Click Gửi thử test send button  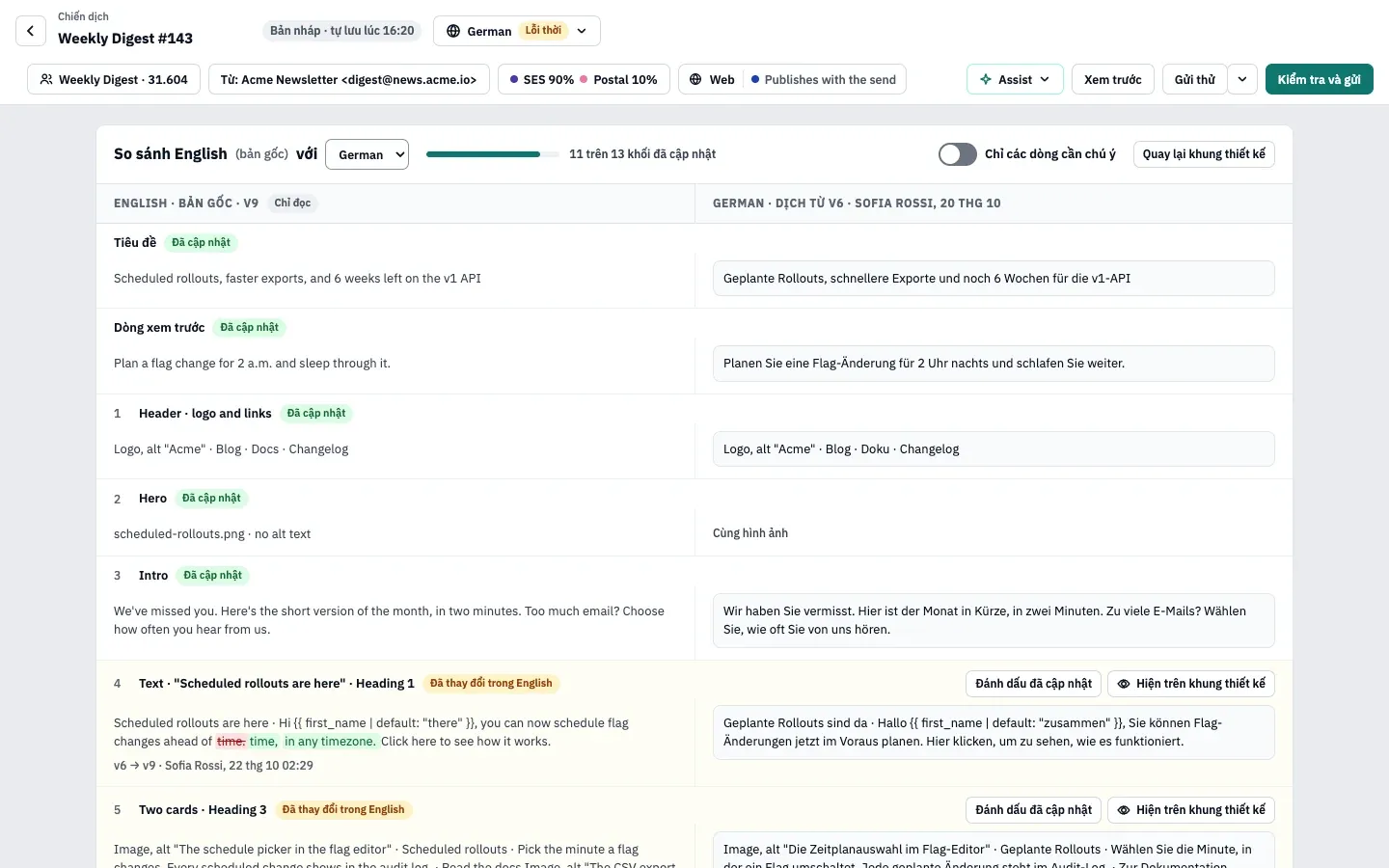(x=1195, y=79)
